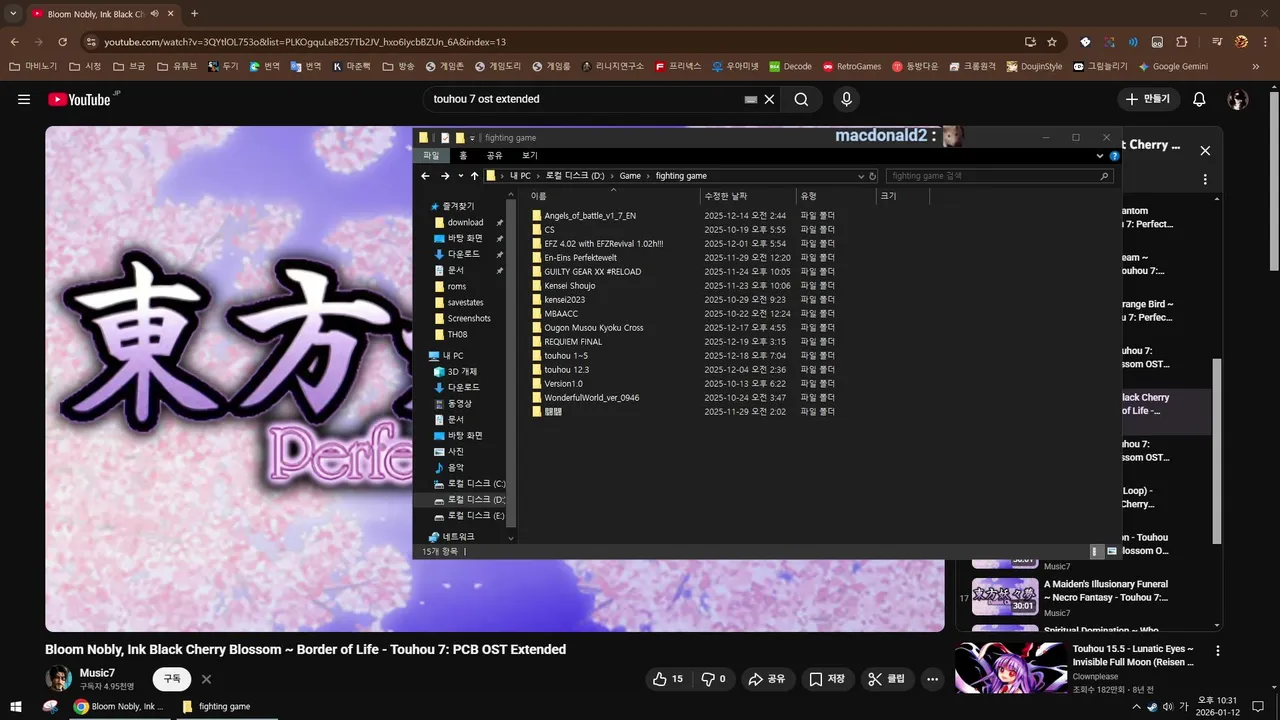Open the playlist panel three-dot menu

click(1205, 180)
